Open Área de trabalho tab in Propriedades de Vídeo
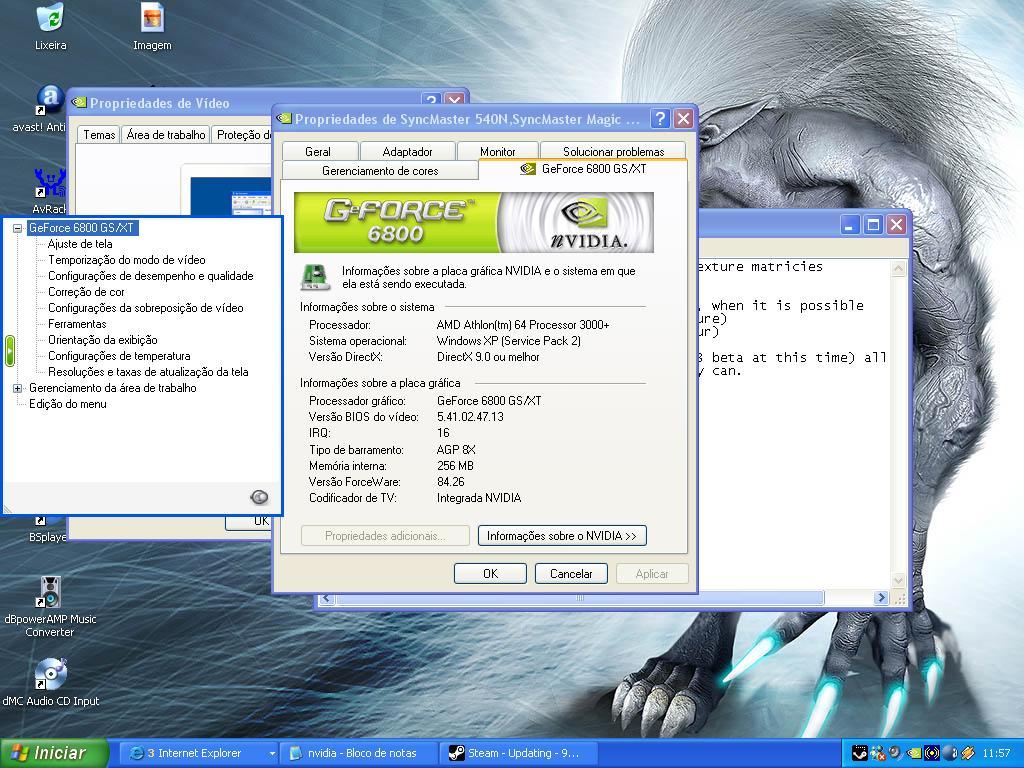The width and height of the screenshot is (1024, 768). (x=166, y=135)
